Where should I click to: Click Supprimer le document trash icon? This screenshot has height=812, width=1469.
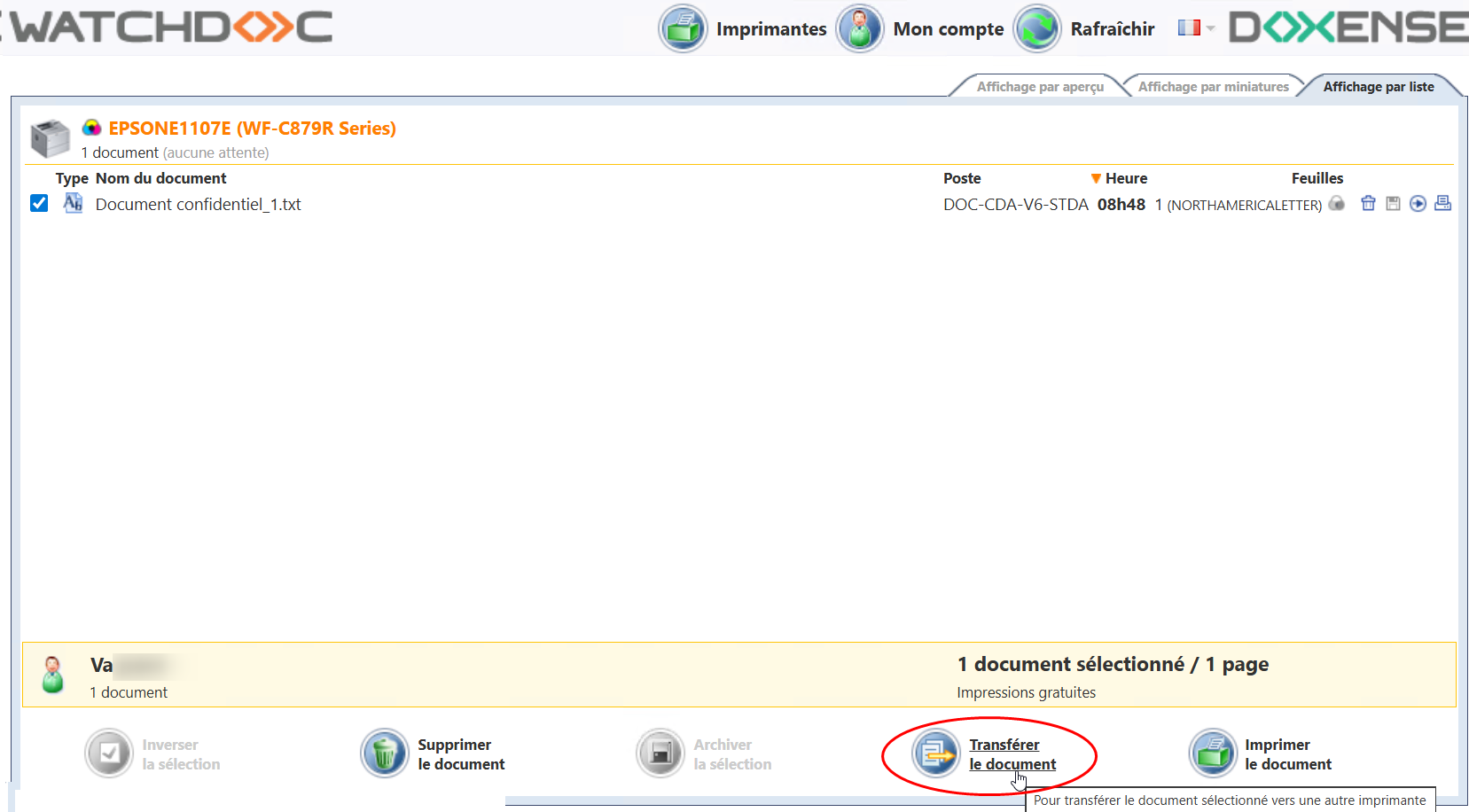(385, 753)
